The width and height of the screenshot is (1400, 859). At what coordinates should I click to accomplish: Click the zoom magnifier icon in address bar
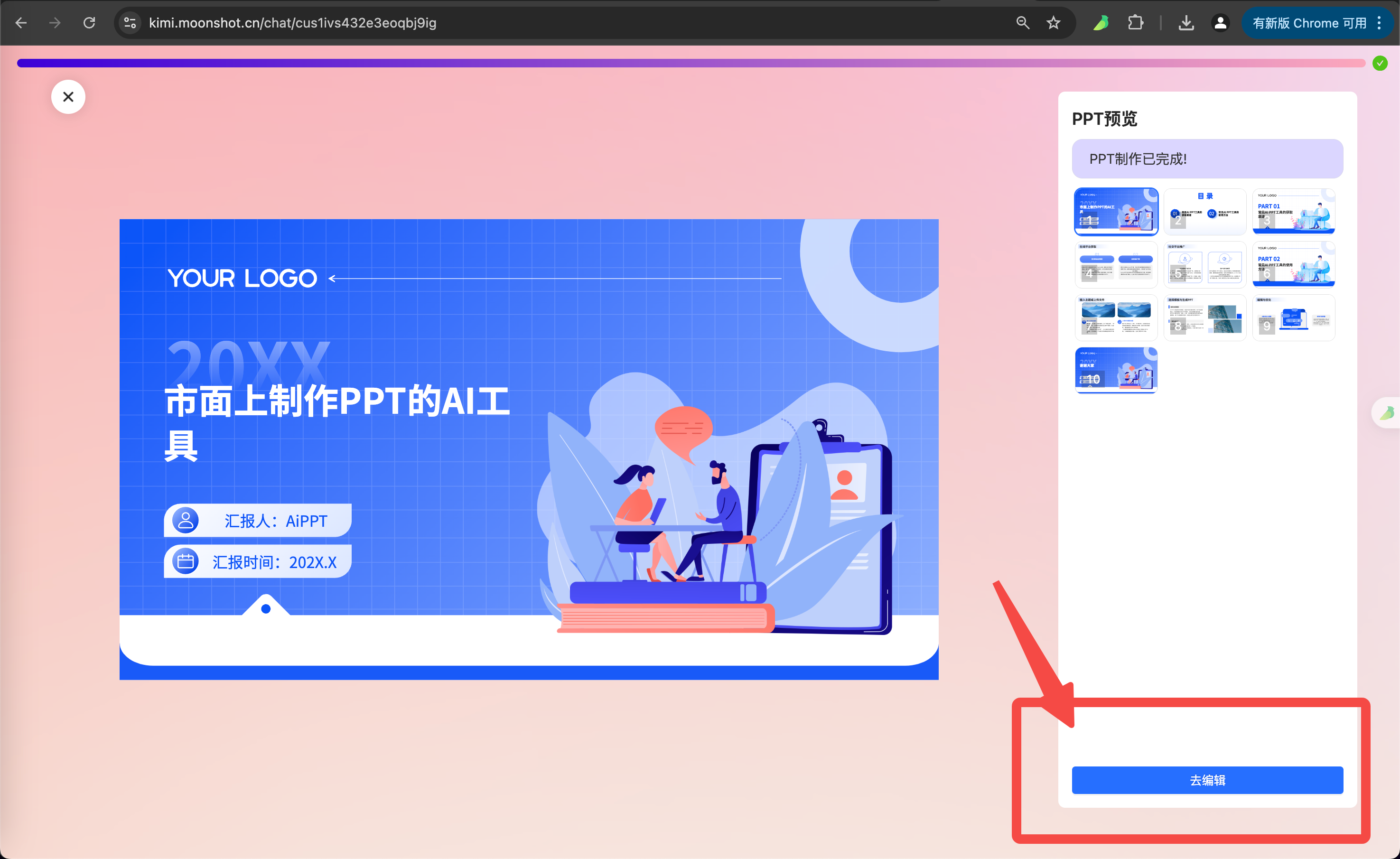point(1022,23)
